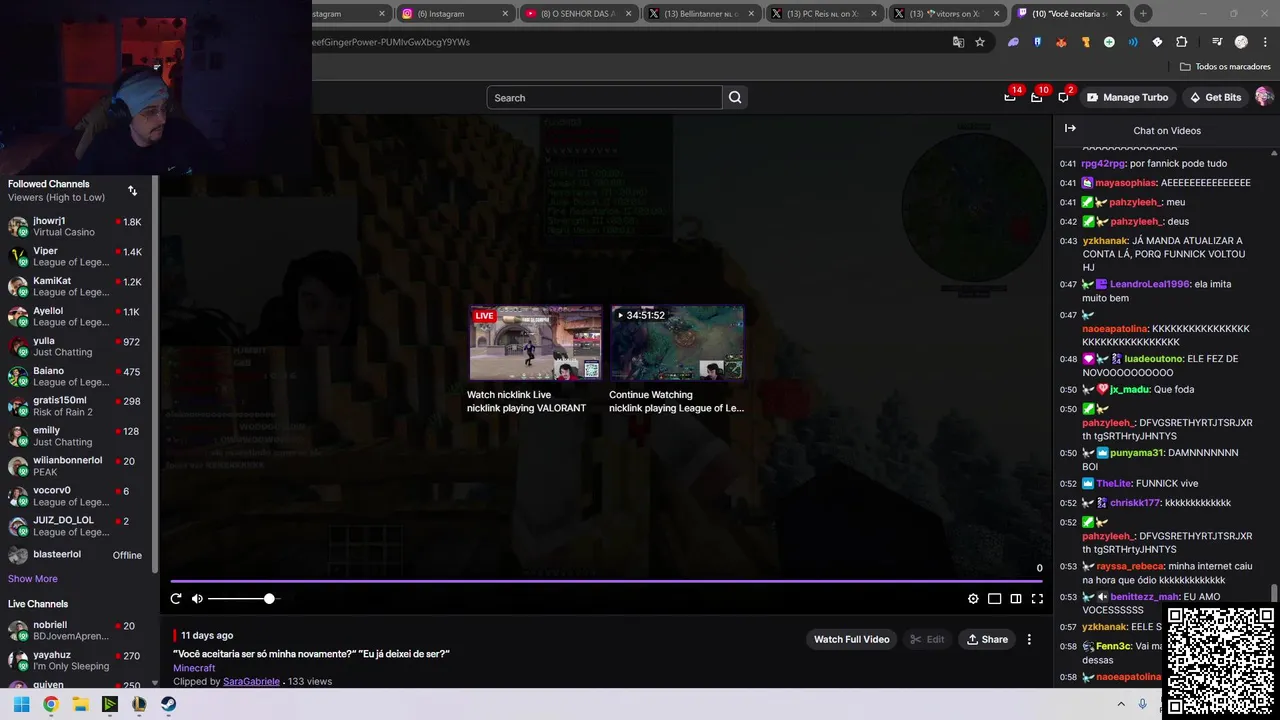Click the search magnifier button
This screenshot has width=1280, height=720.
pyautogui.click(x=735, y=97)
